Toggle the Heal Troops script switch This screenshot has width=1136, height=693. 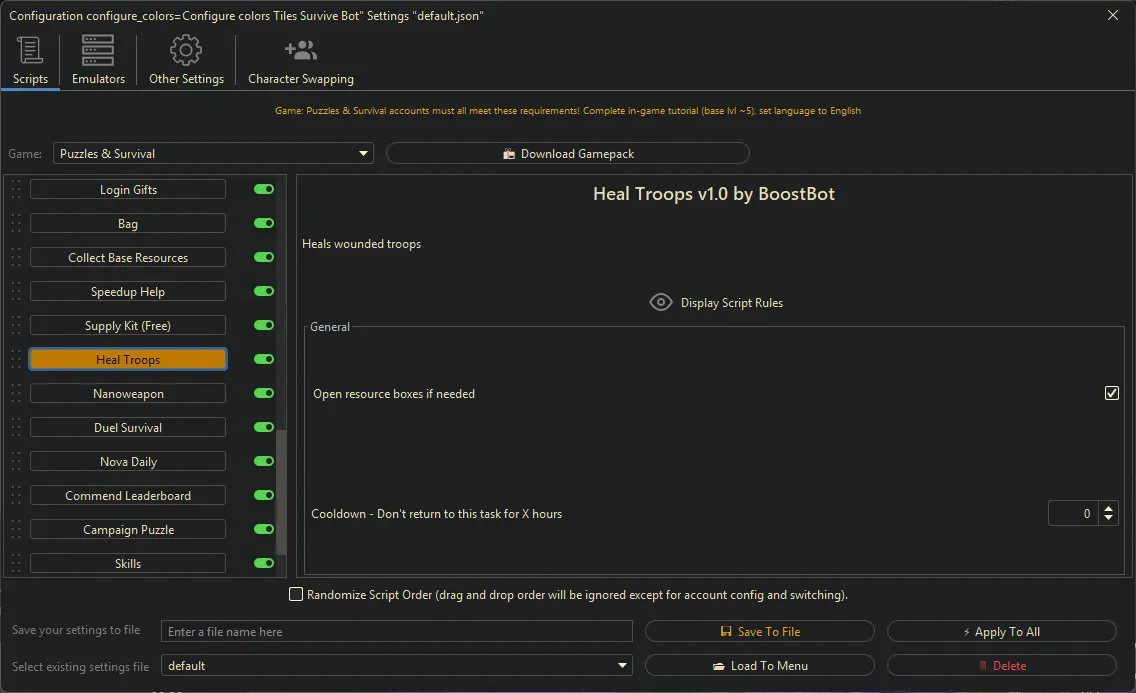pos(264,359)
